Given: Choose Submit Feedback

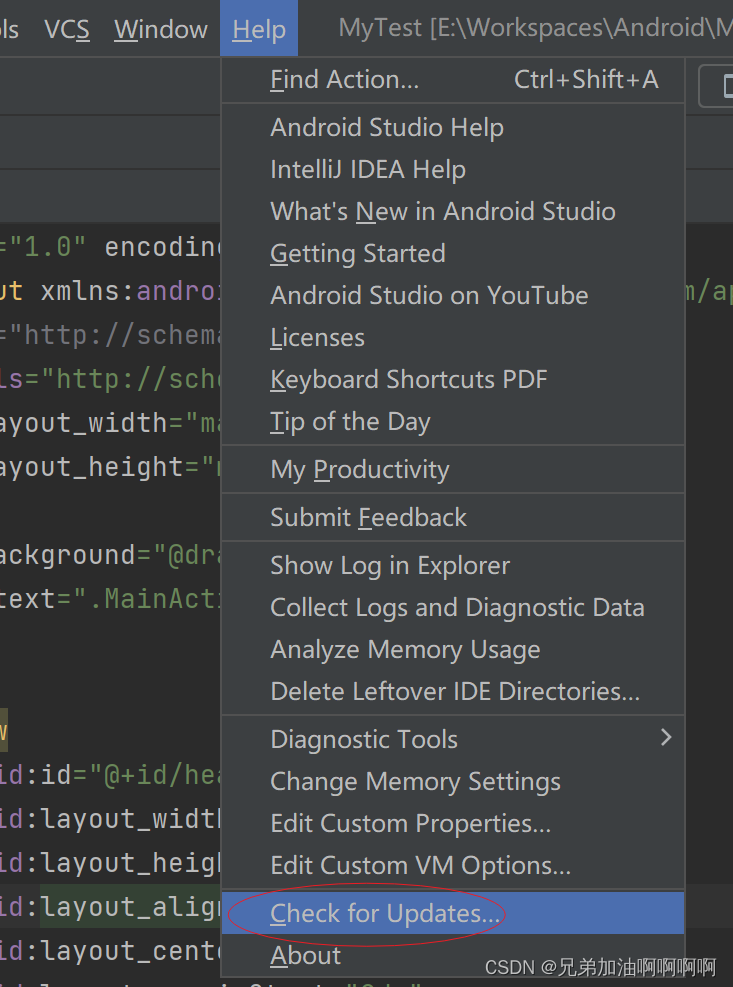Looking at the screenshot, I should coord(453,517).
